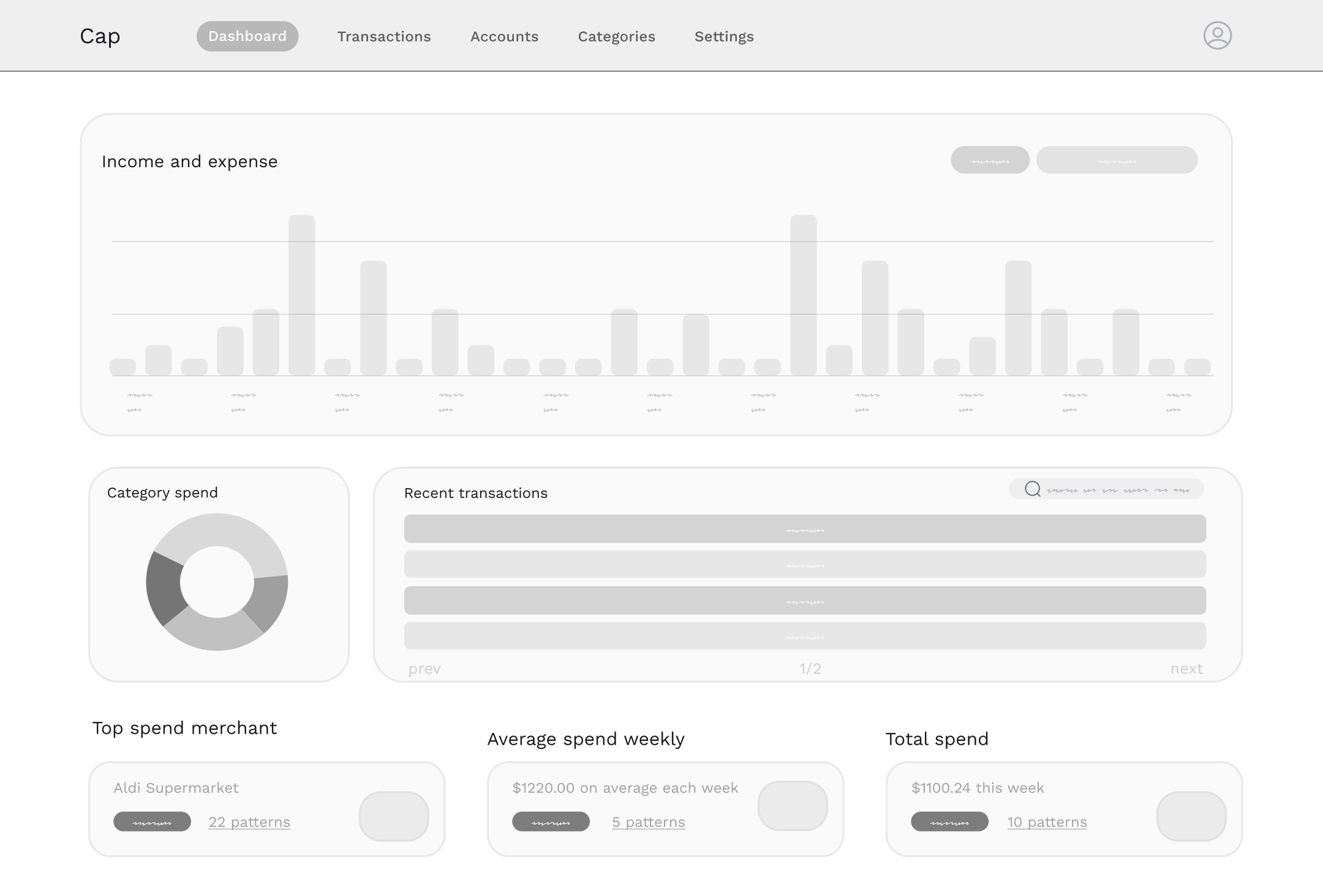The height and width of the screenshot is (896, 1323).
Task: Open the Transactions navigation tab
Action: [384, 36]
